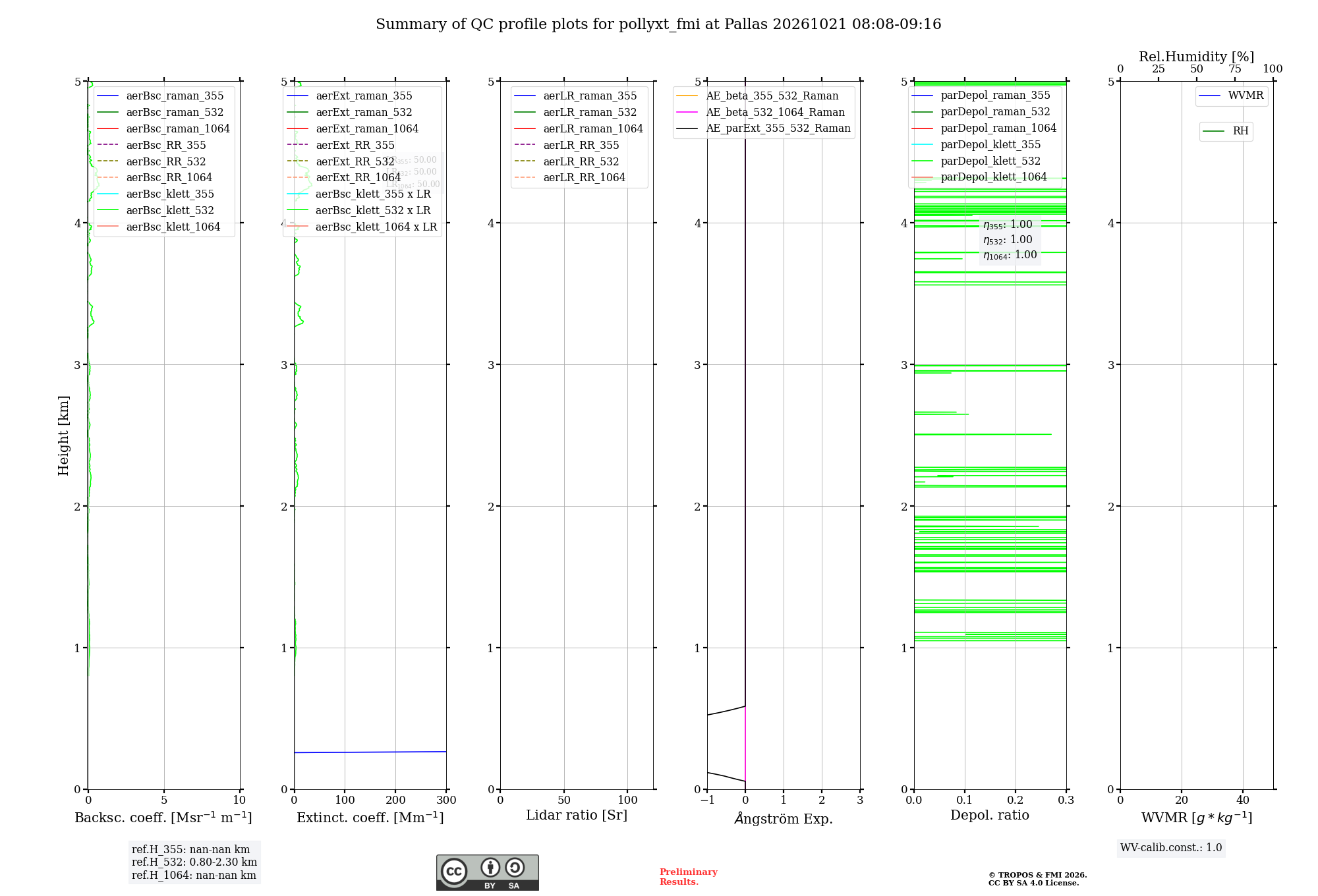1318x896 pixels.
Task: Click the BY attribution icon in the badge
Action: 490,868
